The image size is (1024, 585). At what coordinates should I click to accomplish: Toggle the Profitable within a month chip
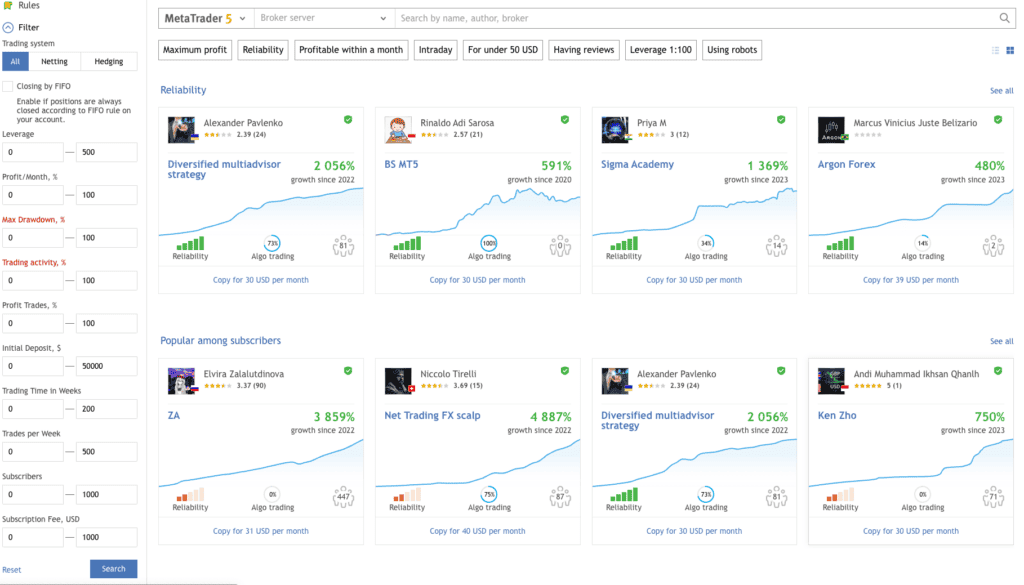coord(351,50)
